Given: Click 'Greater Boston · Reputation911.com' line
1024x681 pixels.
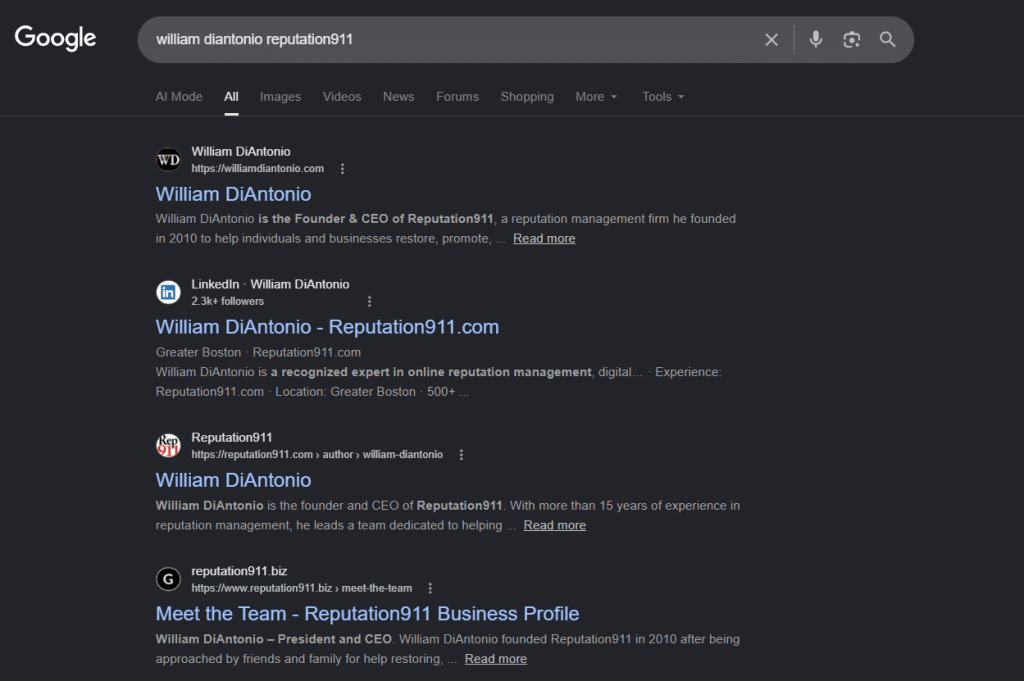Looking at the screenshot, I should [x=258, y=352].
